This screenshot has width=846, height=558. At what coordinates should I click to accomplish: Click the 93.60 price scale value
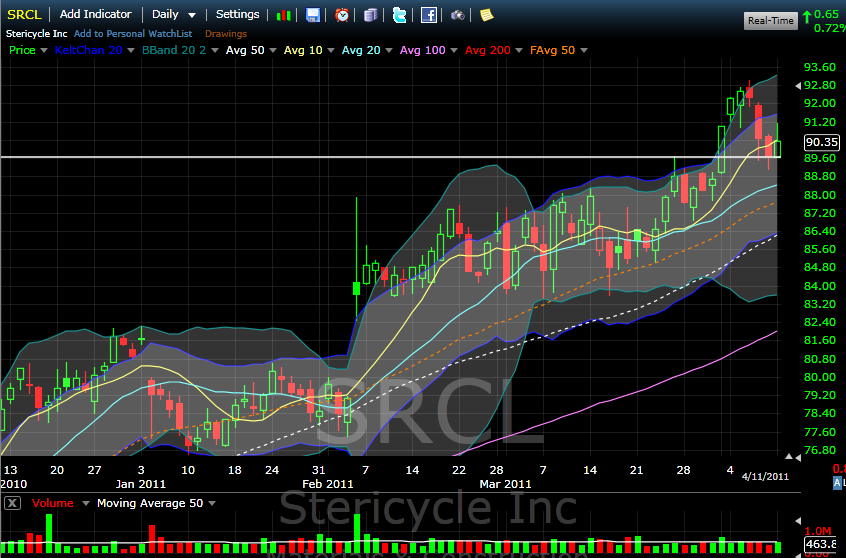(x=820, y=67)
